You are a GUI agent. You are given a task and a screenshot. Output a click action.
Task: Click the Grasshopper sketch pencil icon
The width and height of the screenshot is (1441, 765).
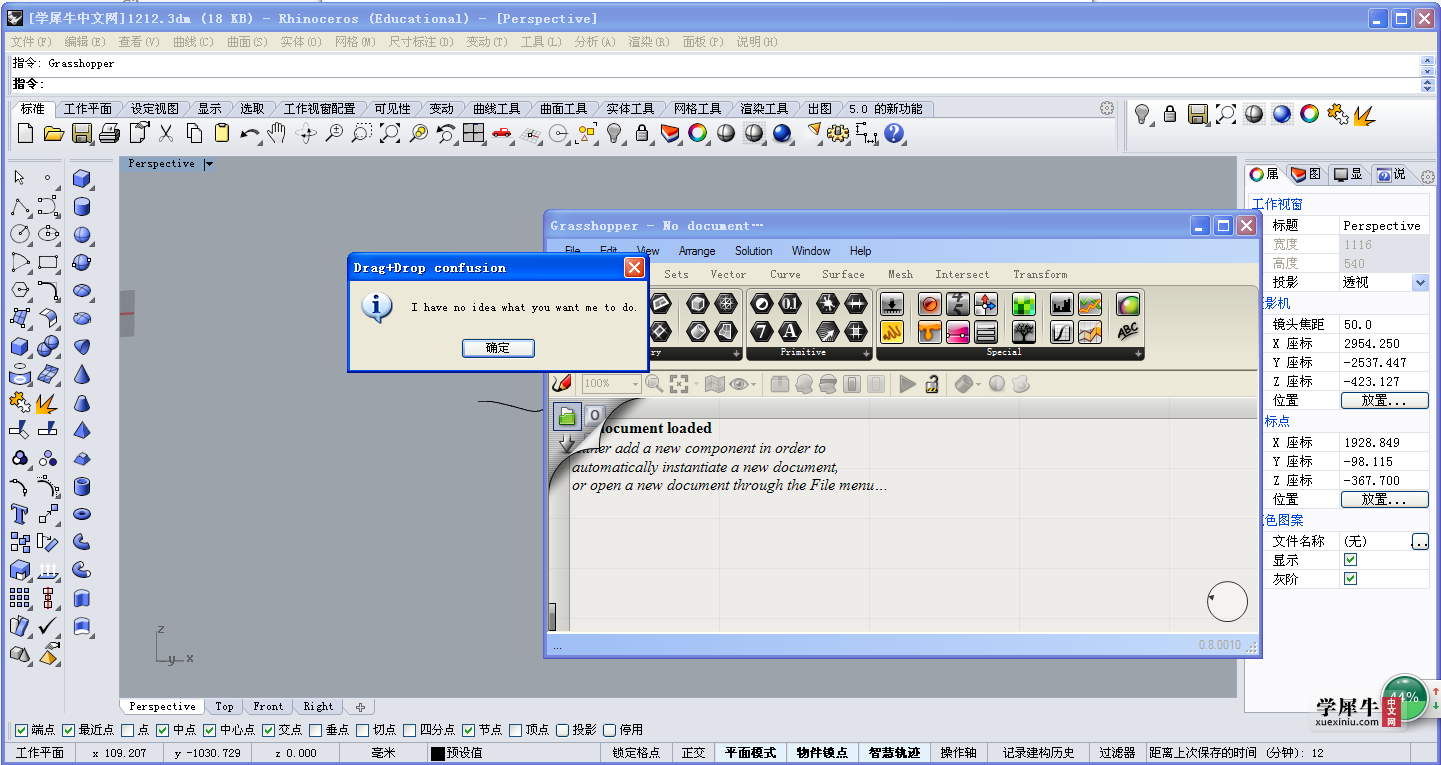(x=561, y=384)
